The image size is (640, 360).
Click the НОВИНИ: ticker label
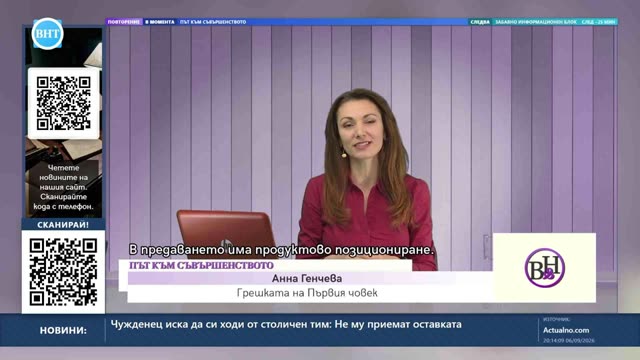(x=63, y=330)
